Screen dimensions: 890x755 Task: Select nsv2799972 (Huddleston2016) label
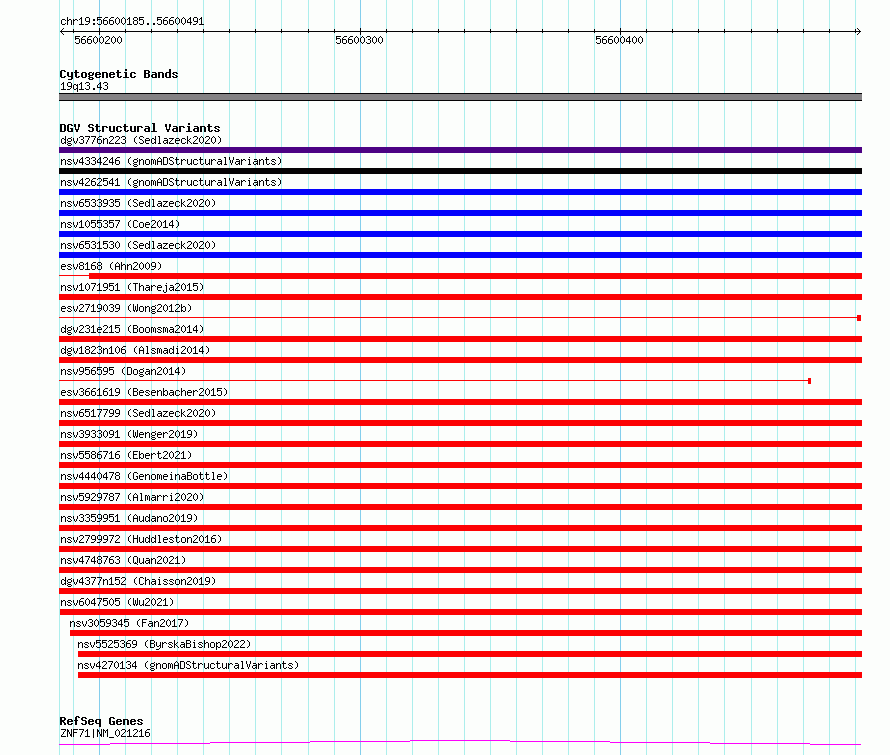click(x=141, y=539)
